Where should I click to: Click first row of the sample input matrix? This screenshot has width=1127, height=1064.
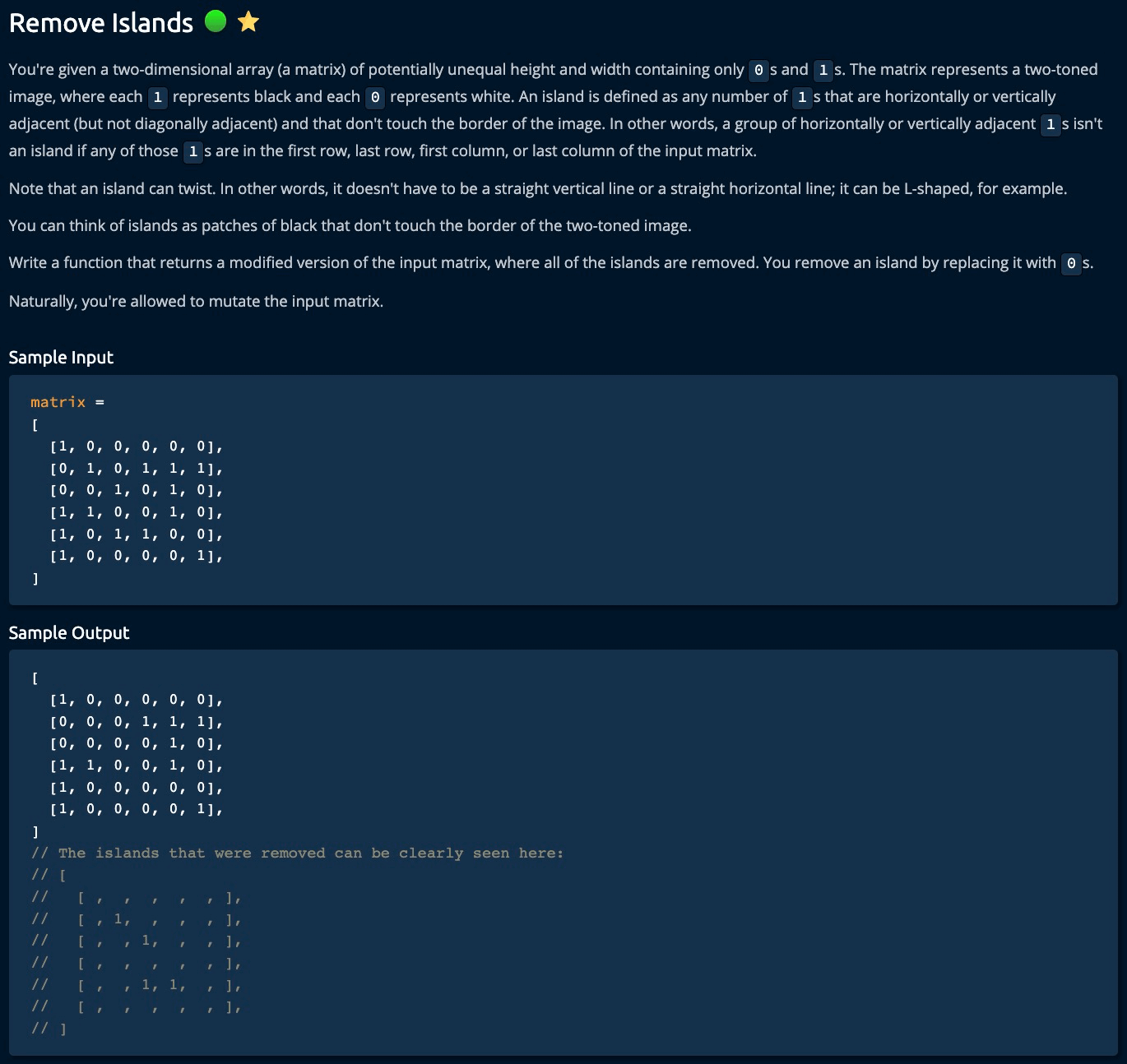pos(137,446)
